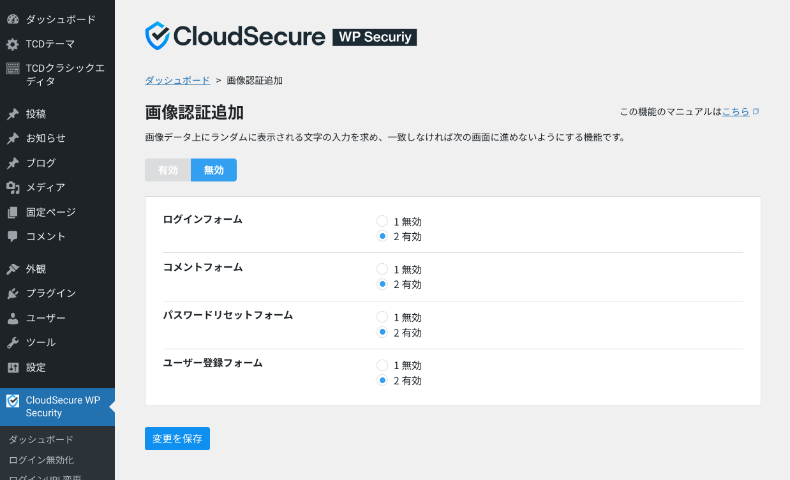Click the ブログ pin icon
Image resolution: width=790 pixels, height=480 pixels.
(13, 163)
